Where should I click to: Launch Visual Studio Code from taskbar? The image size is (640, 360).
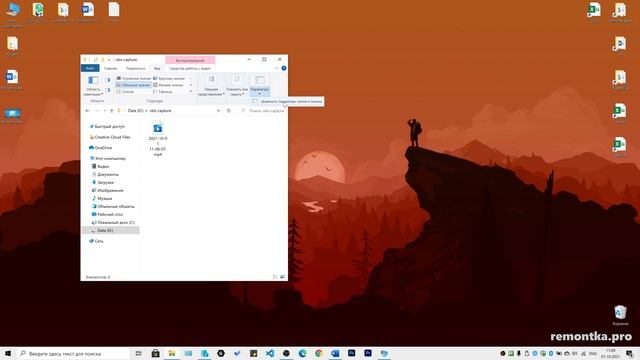pos(270,353)
